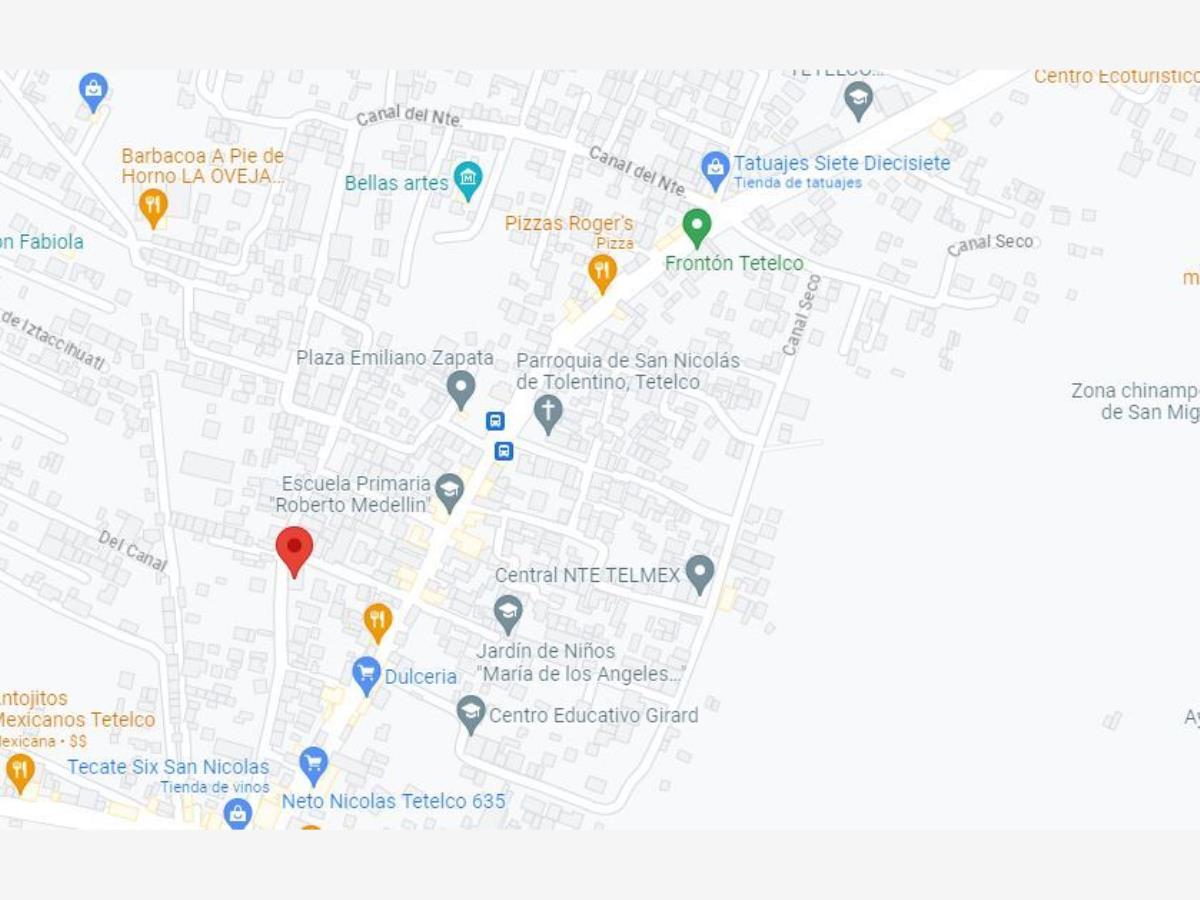Select the Escuela Primaria Roberto Medellin icon

pyautogui.click(x=450, y=493)
